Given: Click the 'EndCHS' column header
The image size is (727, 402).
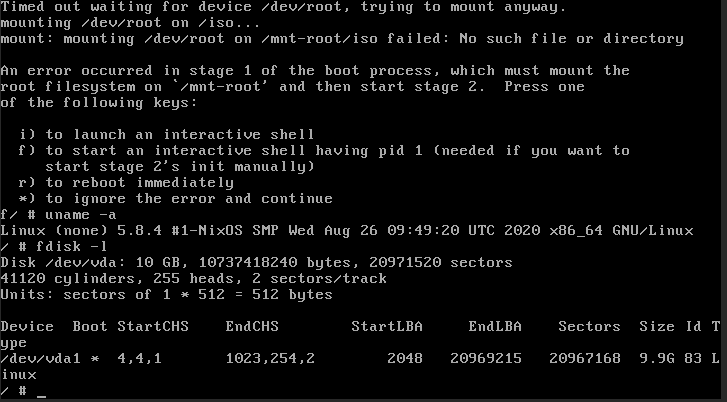Looking at the screenshot, I should (x=252, y=326).
